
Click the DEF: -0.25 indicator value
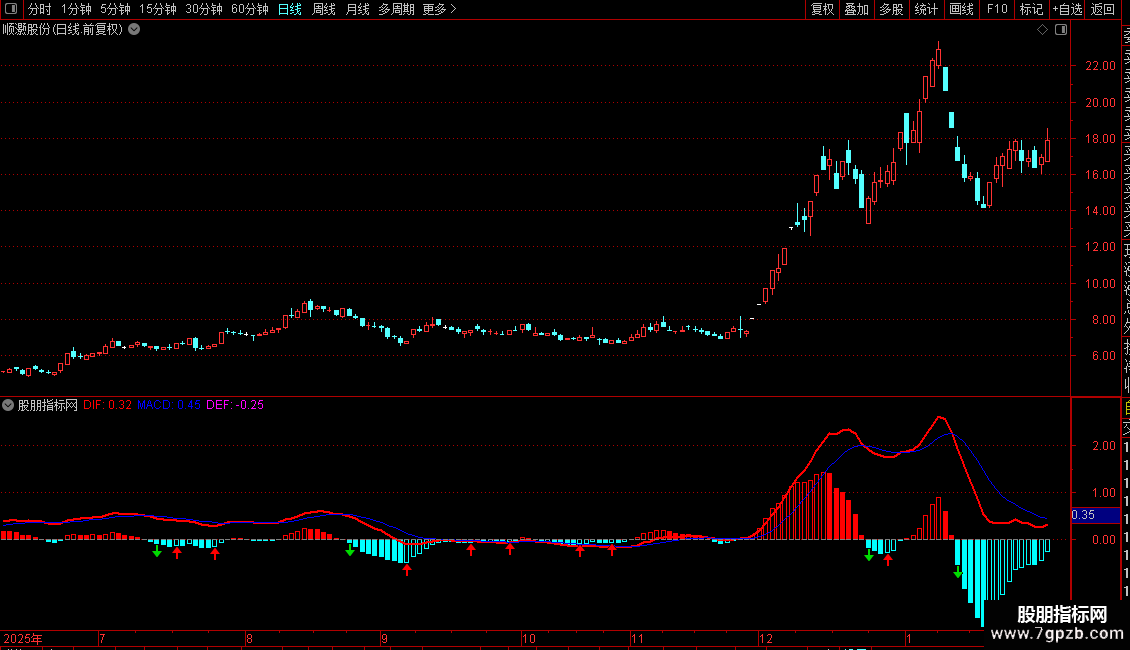point(235,405)
